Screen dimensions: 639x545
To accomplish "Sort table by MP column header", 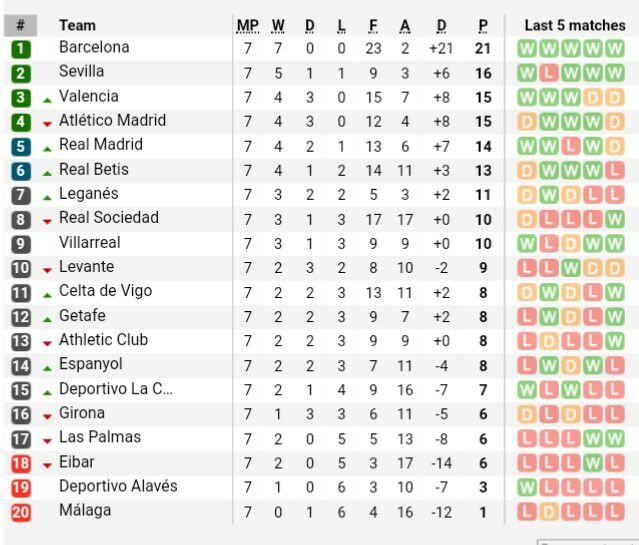I will coord(248,26).
